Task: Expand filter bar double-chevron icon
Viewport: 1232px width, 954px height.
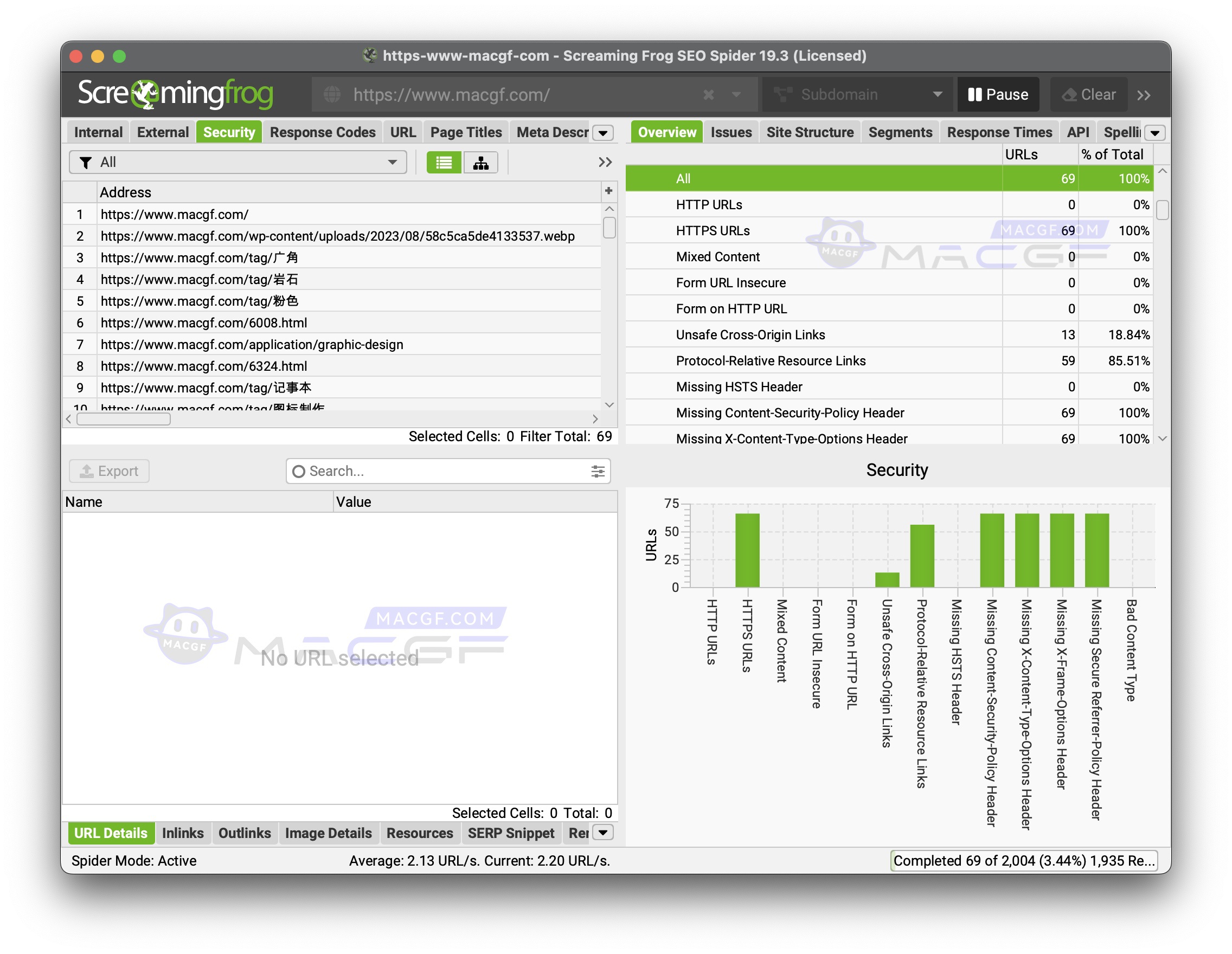Action: point(605,163)
